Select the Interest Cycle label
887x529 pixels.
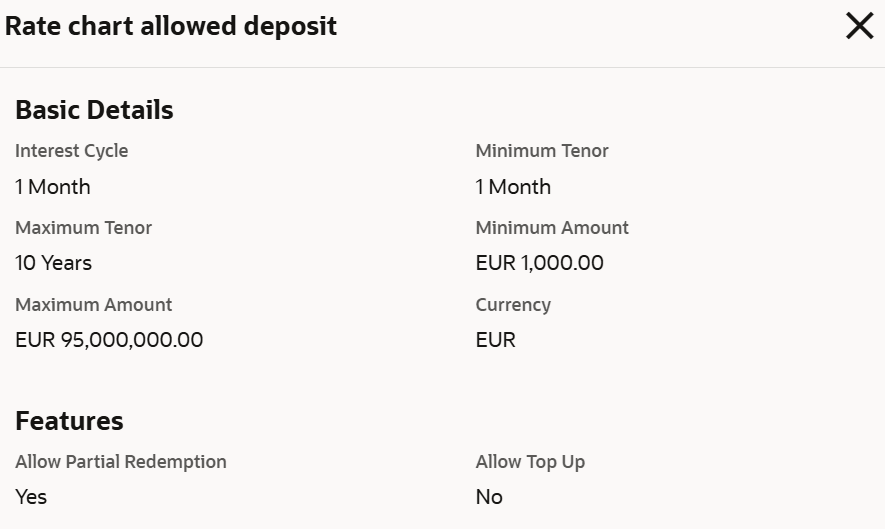coord(71,151)
